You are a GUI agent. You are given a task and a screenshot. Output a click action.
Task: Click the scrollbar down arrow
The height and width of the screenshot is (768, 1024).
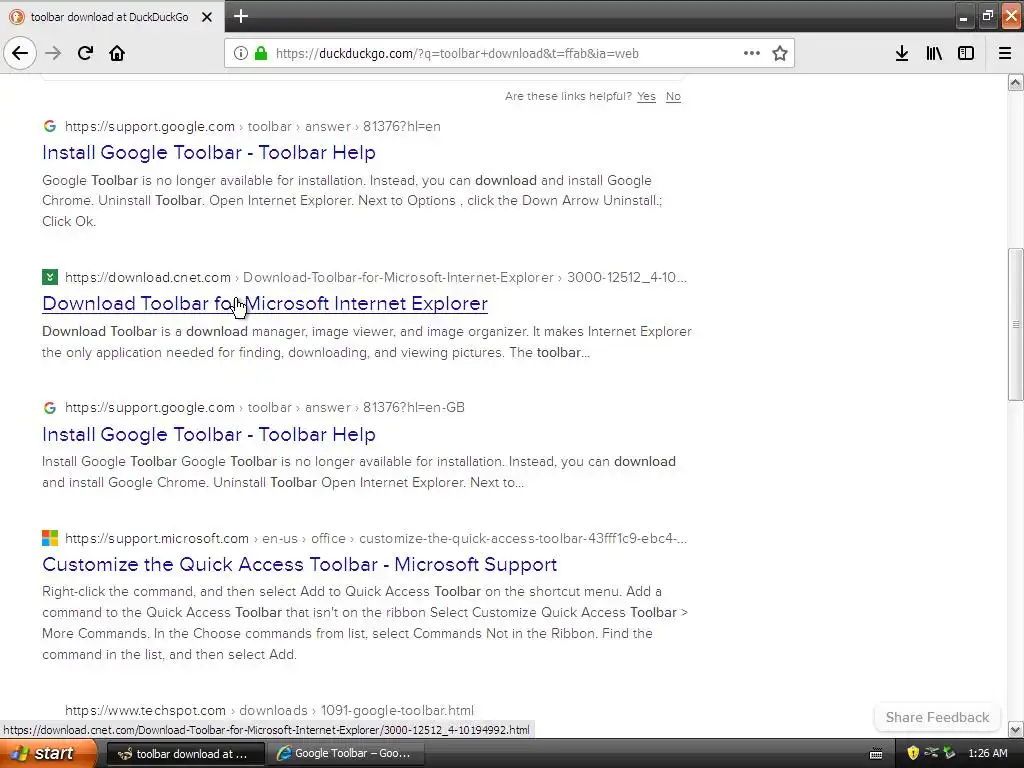(x=1015, y=729)
